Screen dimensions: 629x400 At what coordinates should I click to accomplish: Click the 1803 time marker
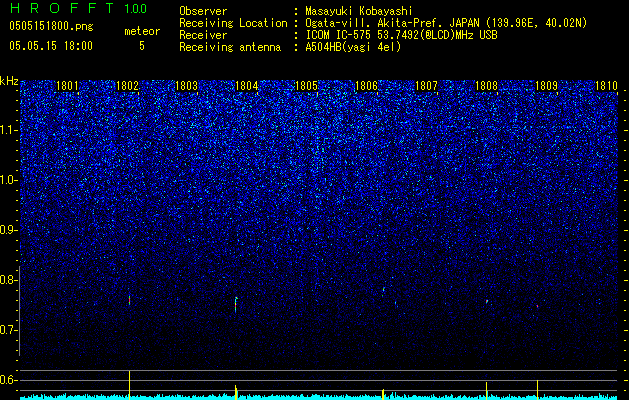coord(187,86)
